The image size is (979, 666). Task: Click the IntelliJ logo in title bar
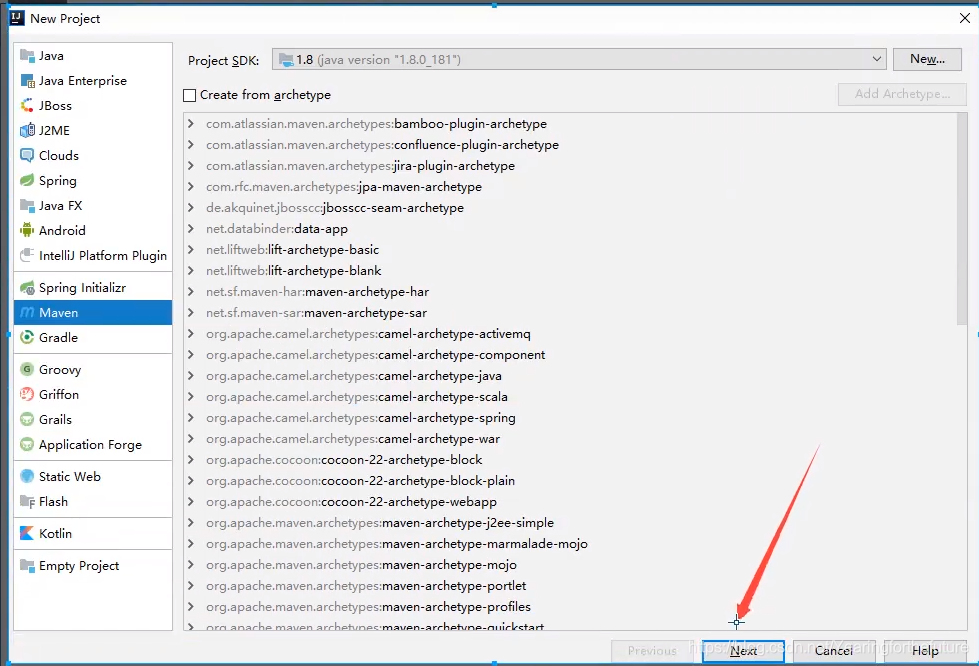pos(17,17)
